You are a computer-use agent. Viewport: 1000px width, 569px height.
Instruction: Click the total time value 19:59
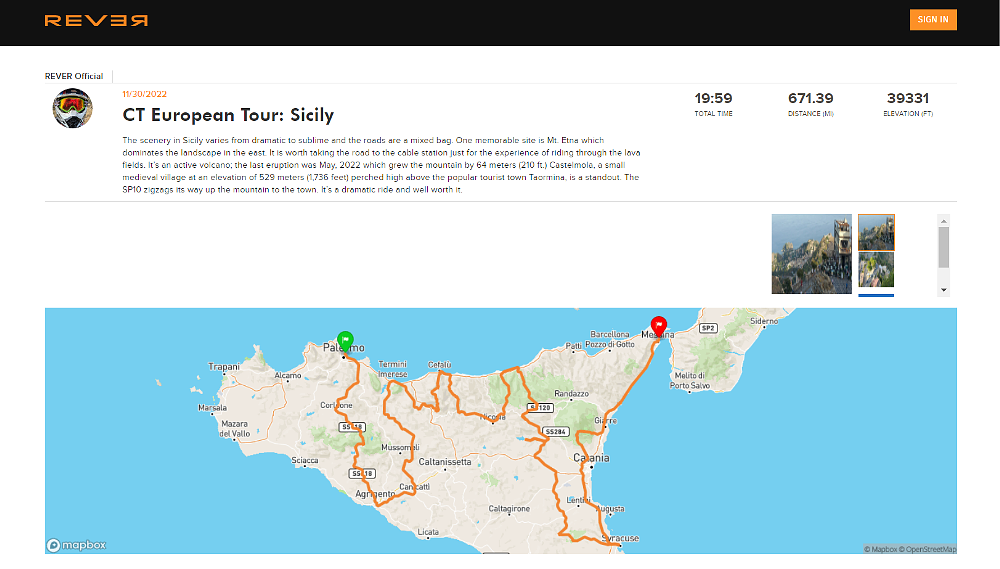pyautogui.click(x=713, y=98)
